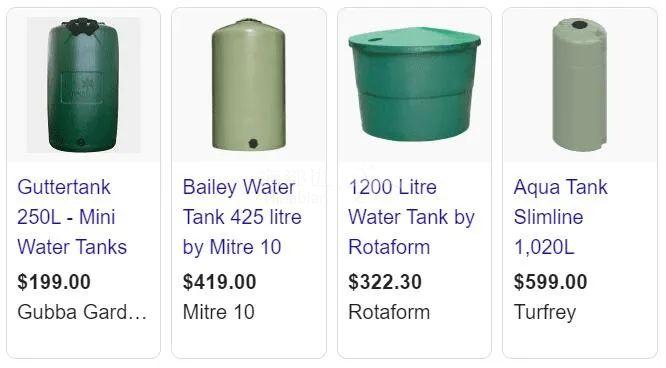Open the Guttertank 250L Mini Water Tanks link
Screen dimensions: 666x368
72,217
